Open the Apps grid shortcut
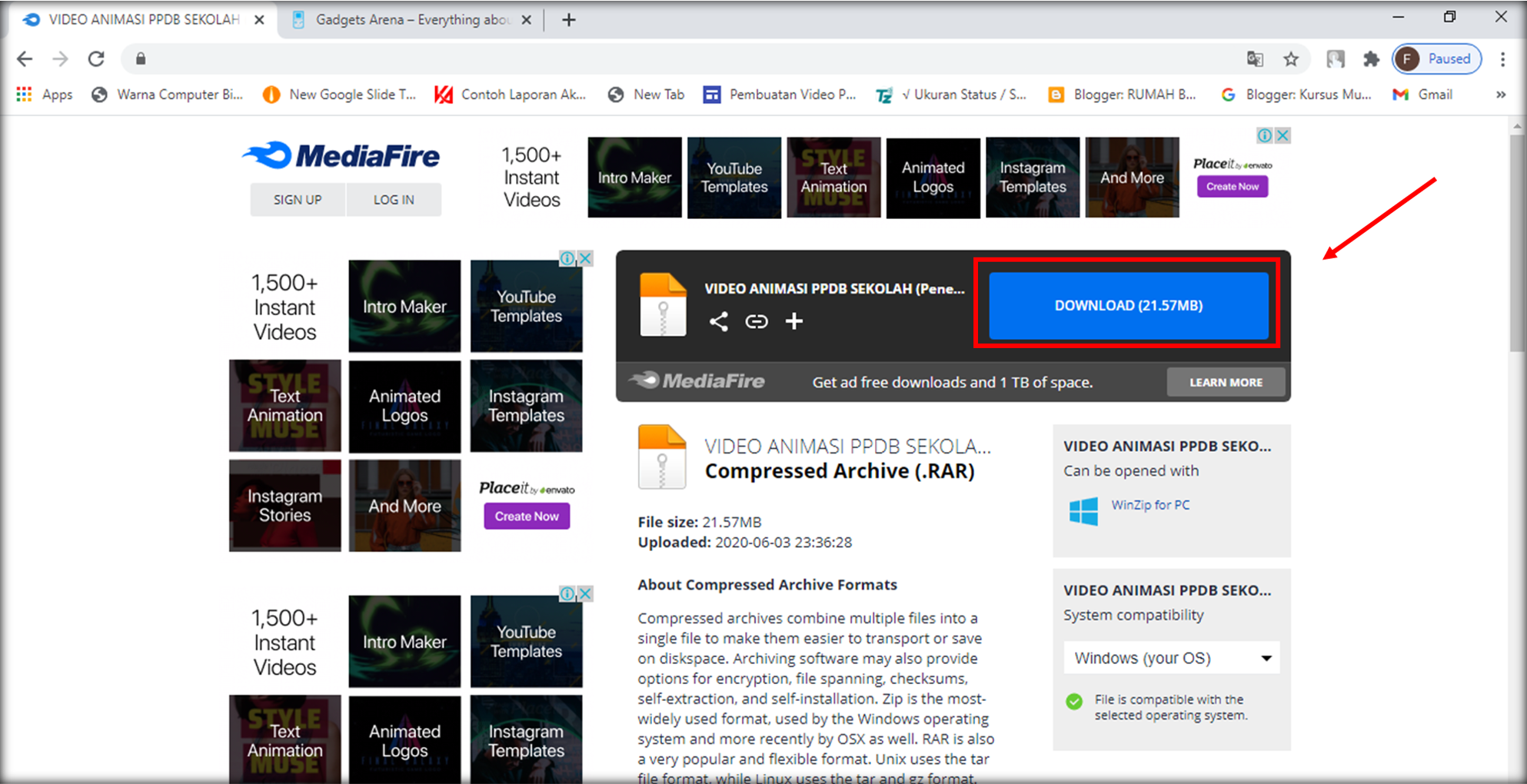Viewport: 1527px width, 784px height. click(x=45, y=95)
